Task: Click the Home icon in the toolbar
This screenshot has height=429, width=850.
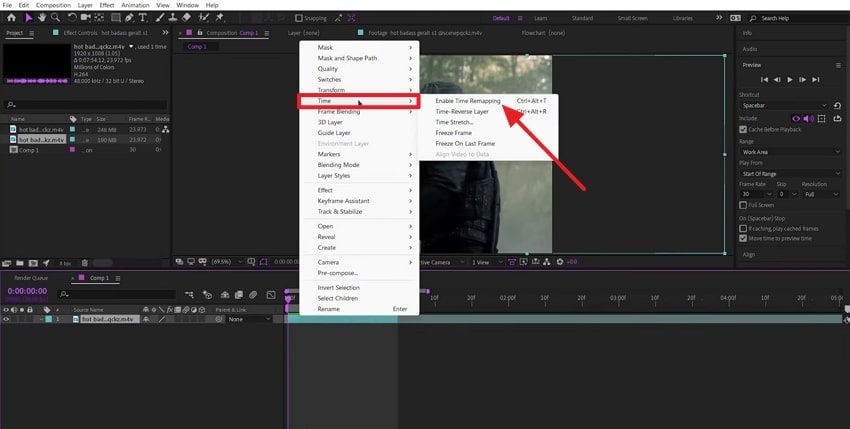Action: [x=11, y=18]
